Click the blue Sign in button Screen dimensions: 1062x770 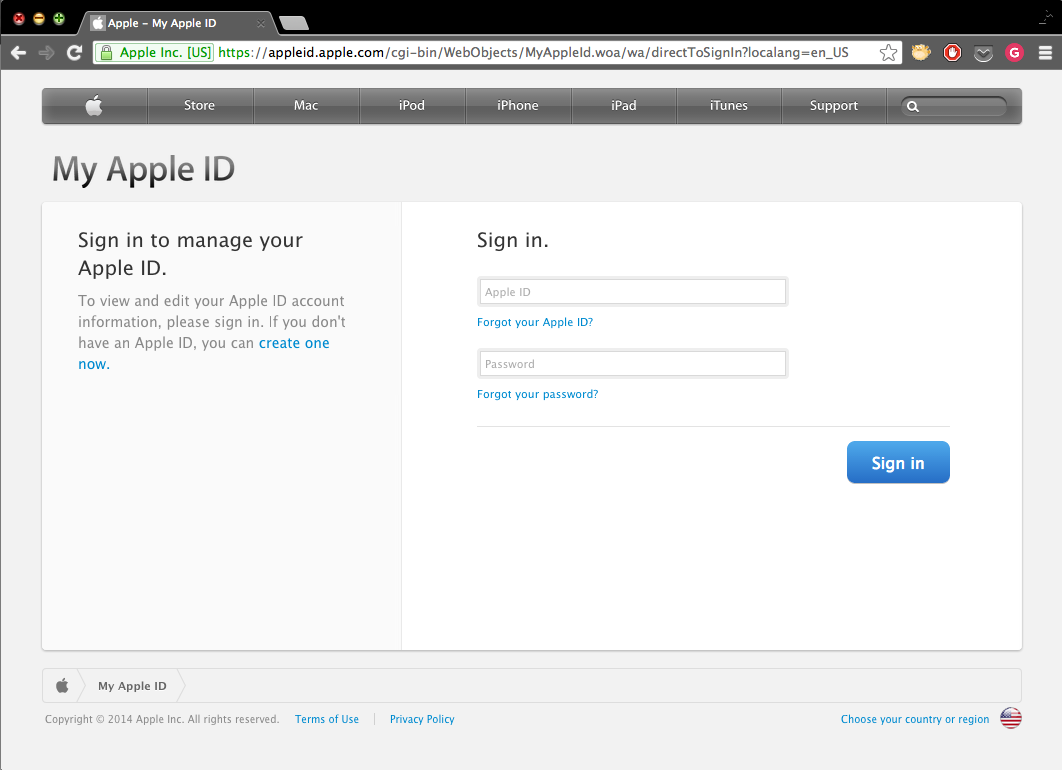click(x=898, y=463)
